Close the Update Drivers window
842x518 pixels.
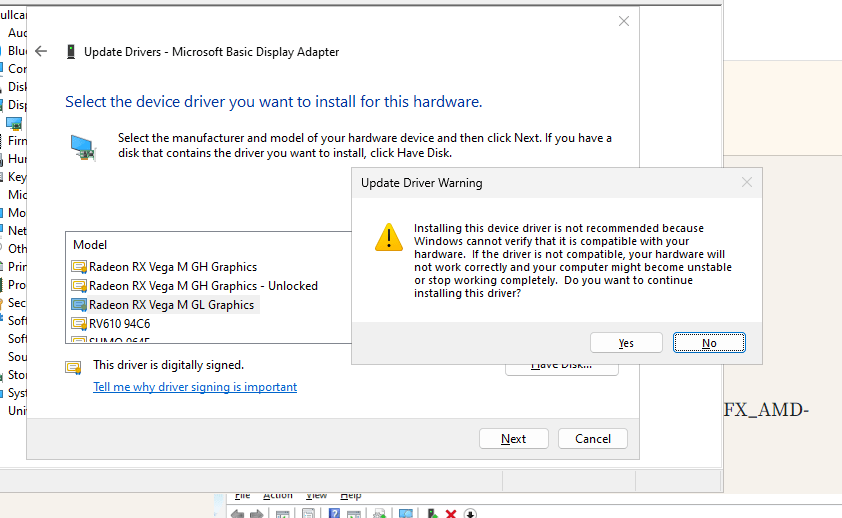[x=623, y=21]
